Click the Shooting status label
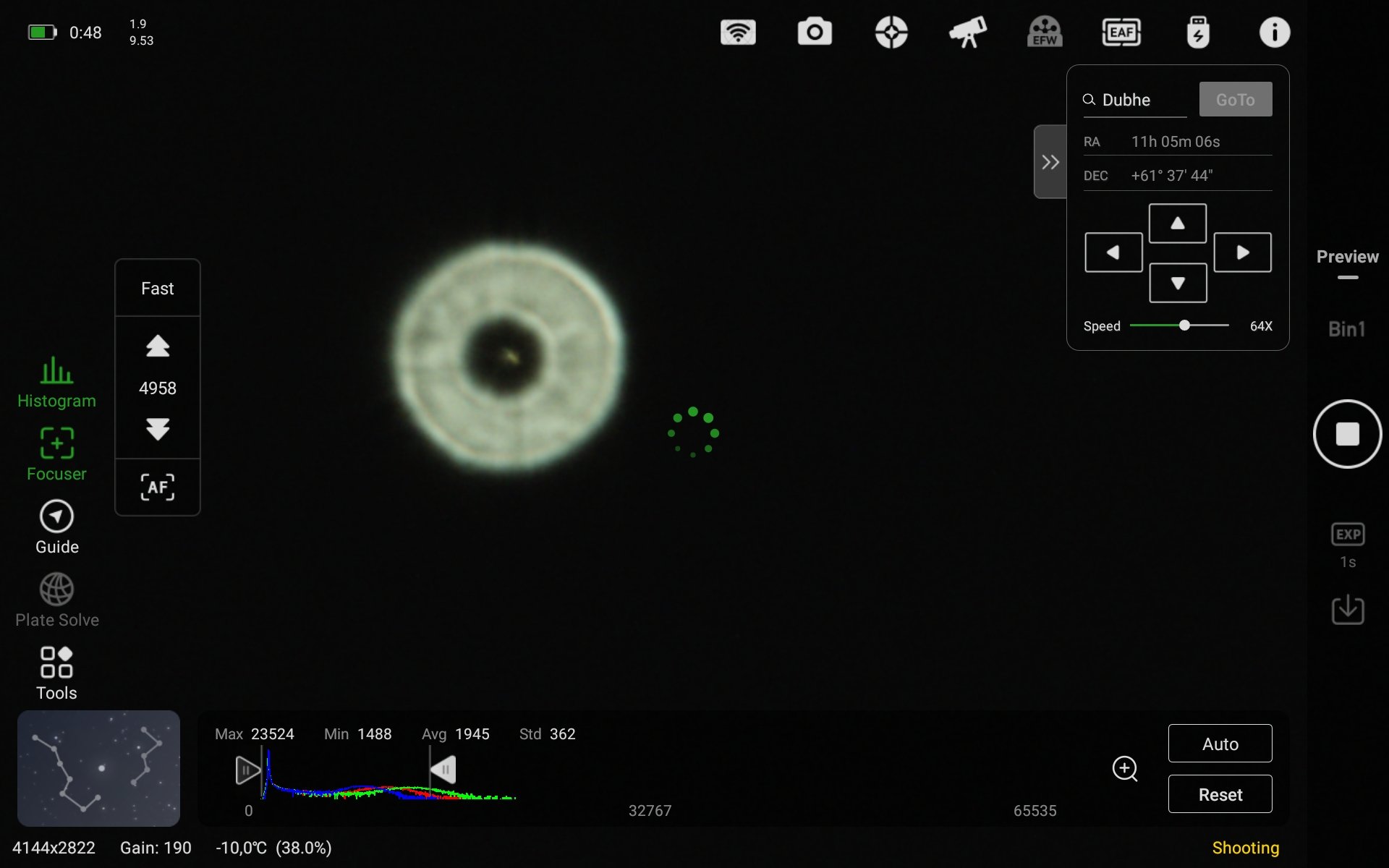Image resolution: width=1389 pixels, height=868 pixels. tap(1246, 848)
